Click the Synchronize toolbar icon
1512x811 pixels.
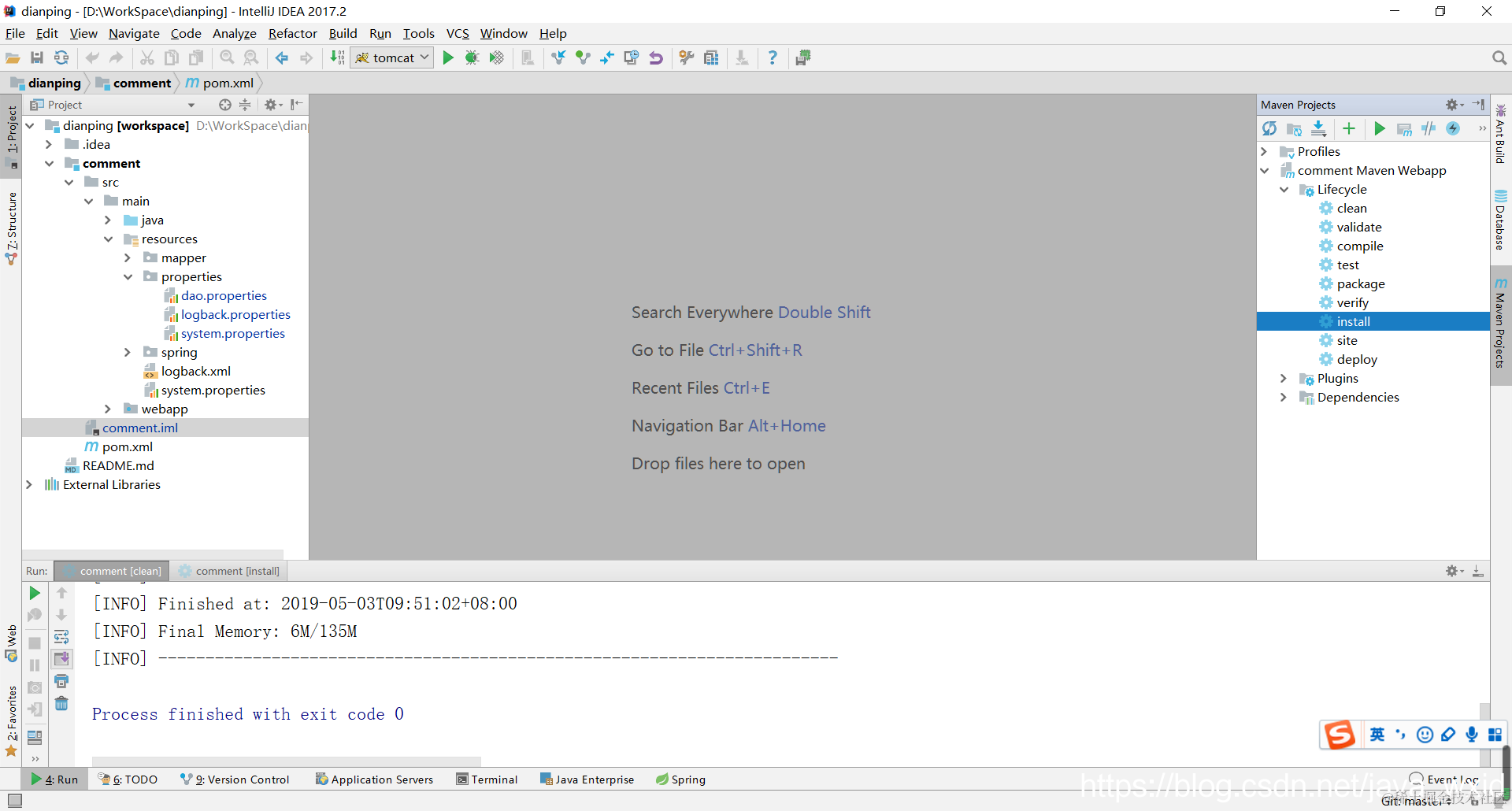coord(61,57)
